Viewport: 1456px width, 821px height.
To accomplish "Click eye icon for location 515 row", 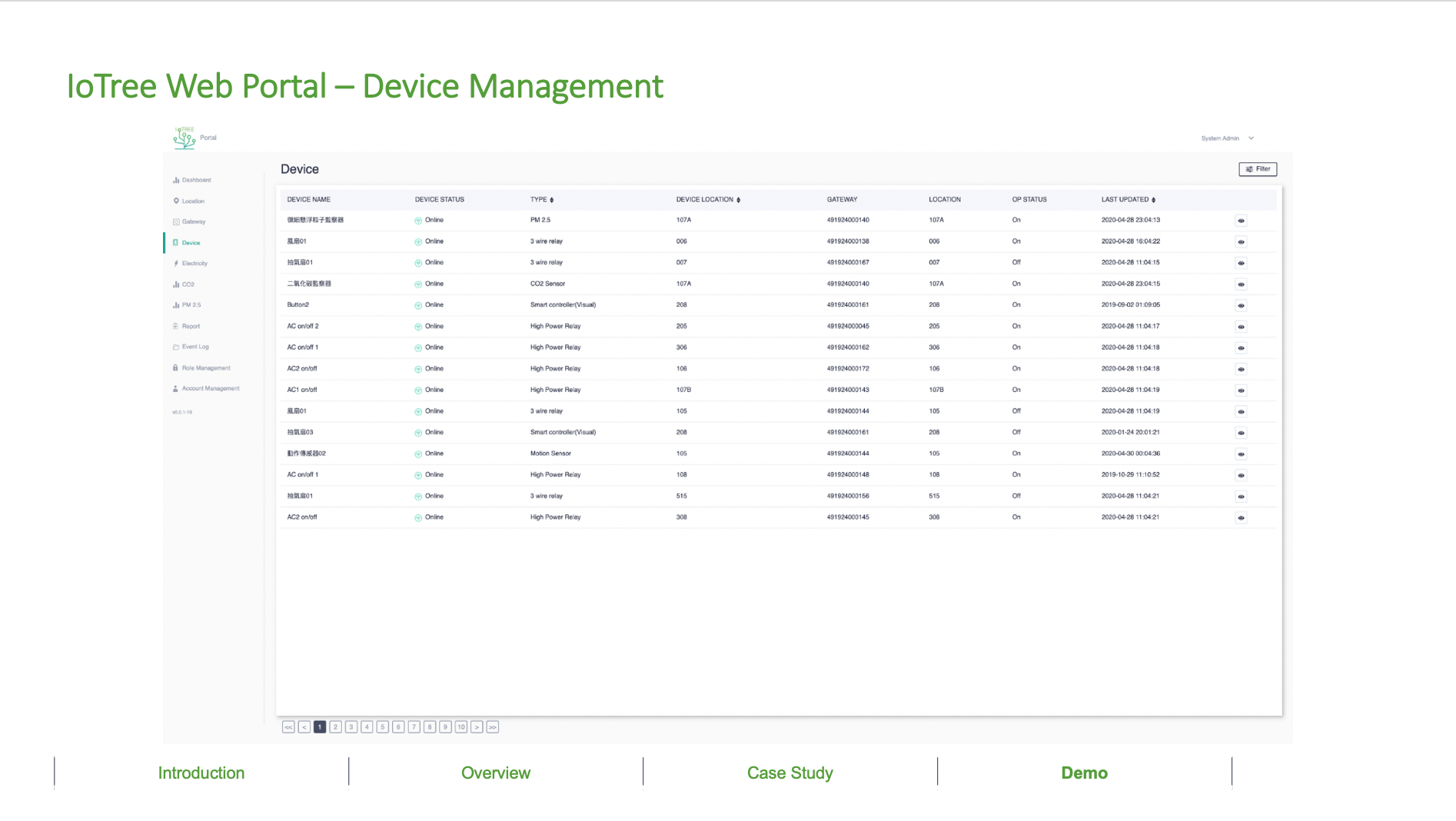I will tap(1241, 497).
